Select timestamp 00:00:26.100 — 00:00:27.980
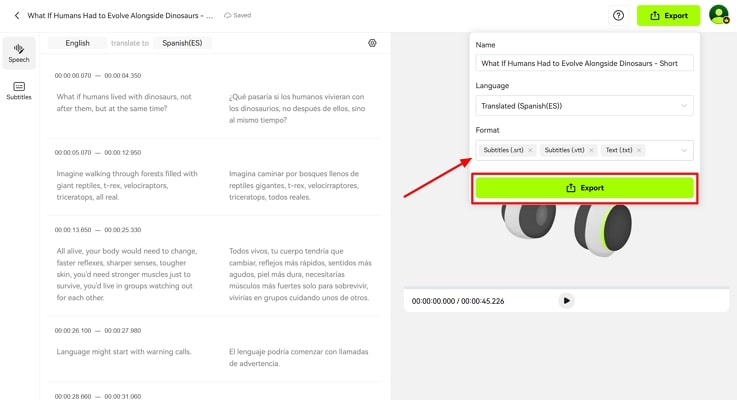The width and height of the screenshot is (737, 400). point(98,330)
